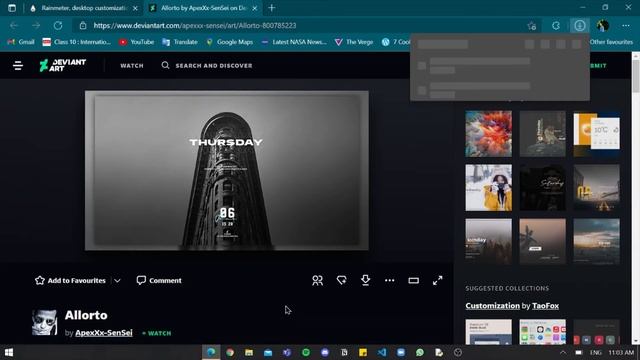
Task: Open the yellow jacket girl thumbnail
Action: coord(489,188)
